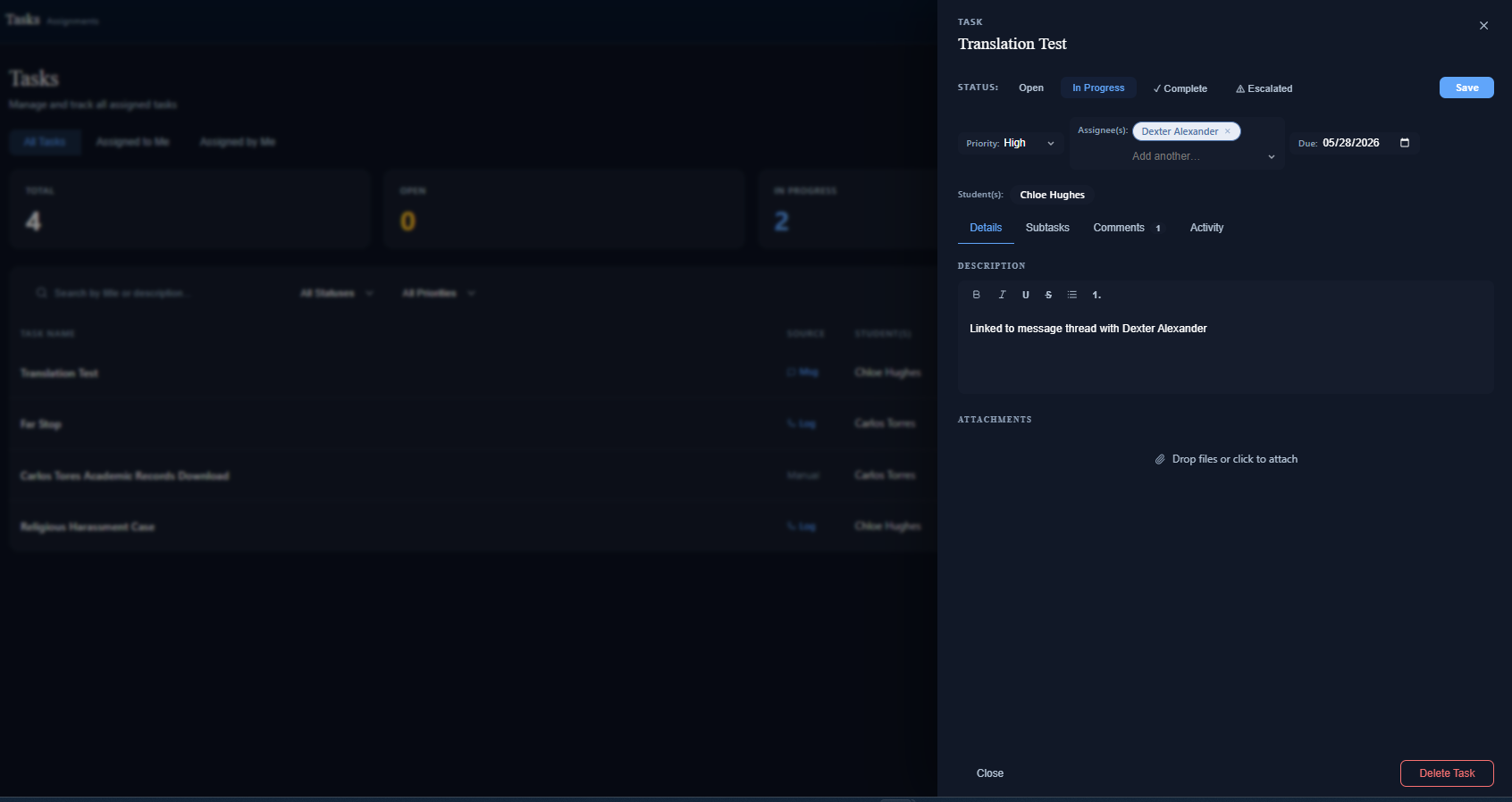1512x802 pixels.
Task: Click the Chloe Hughes student chip
Action: (1053, 195)
